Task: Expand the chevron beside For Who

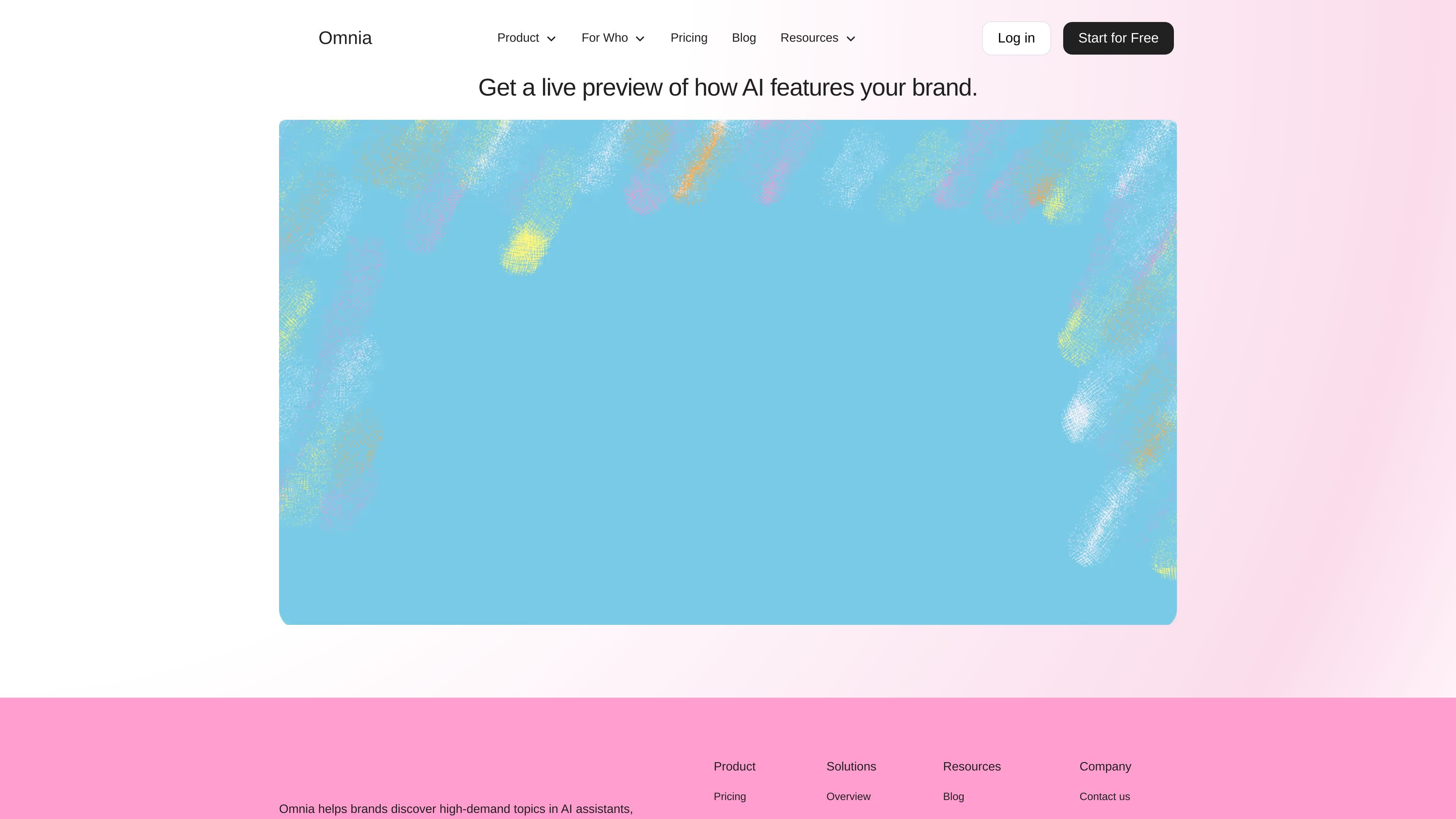Action: tap(640, 38)
